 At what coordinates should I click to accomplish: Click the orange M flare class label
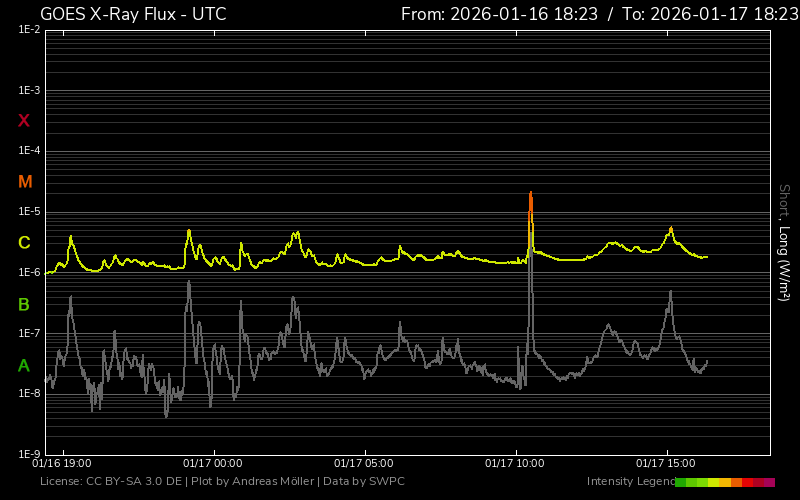[x=25, y=182]
